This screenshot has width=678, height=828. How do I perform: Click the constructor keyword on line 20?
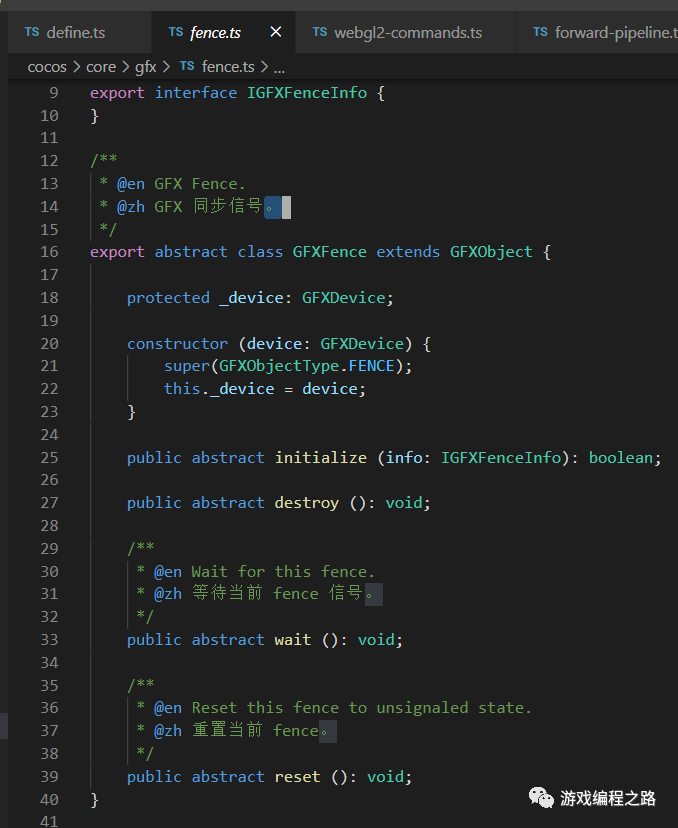pyautogui.click(x=177, y=344)
